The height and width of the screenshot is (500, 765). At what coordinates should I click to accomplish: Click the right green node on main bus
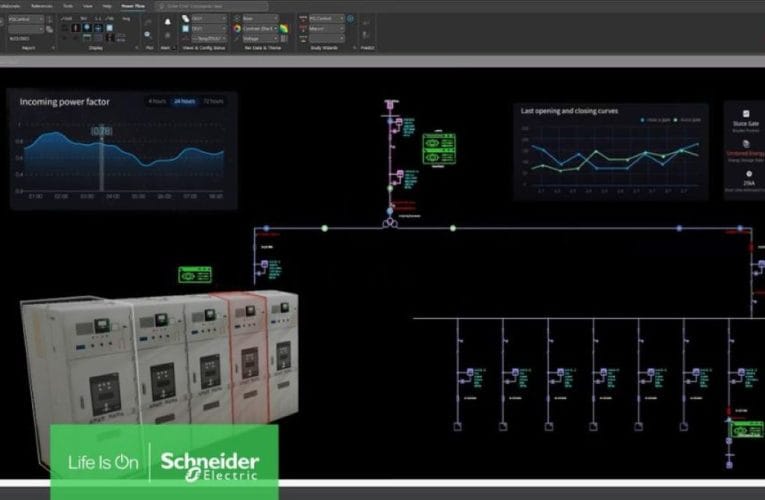453,228
